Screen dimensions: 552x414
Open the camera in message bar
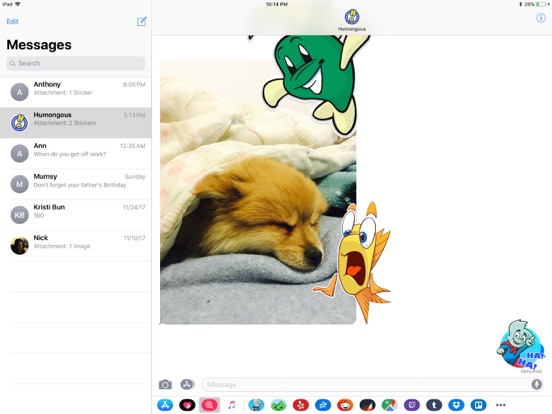click(x=165, y=384)
